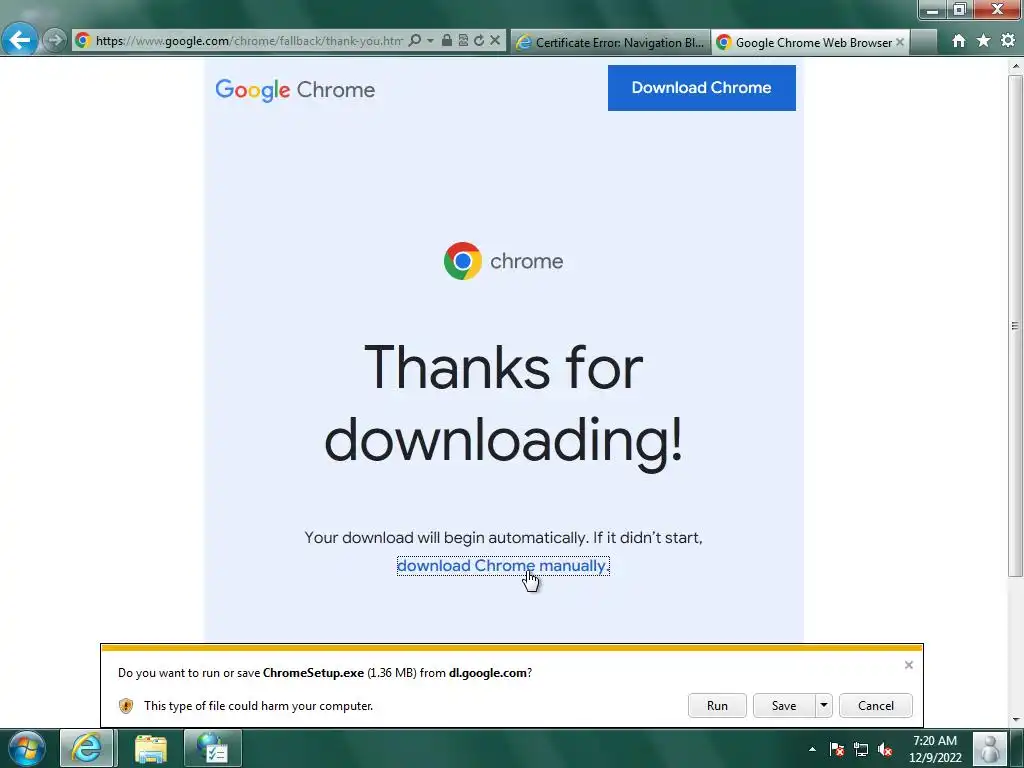
Task: Click 'This type of file could harm' text
Action: [259, 706]
